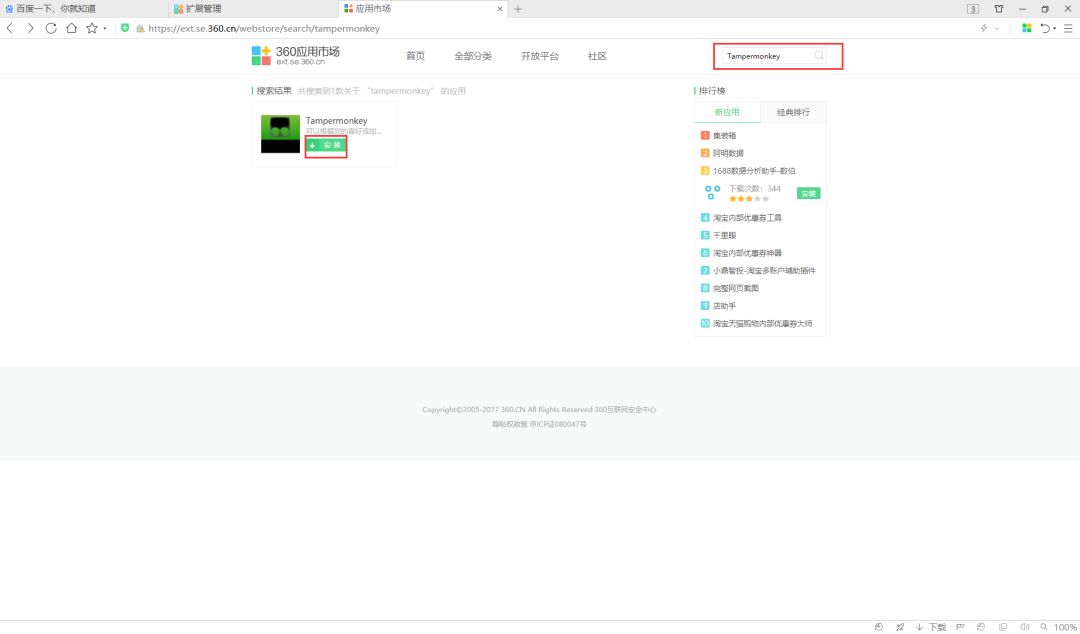Open 首页 navigation item

(415, 56)
